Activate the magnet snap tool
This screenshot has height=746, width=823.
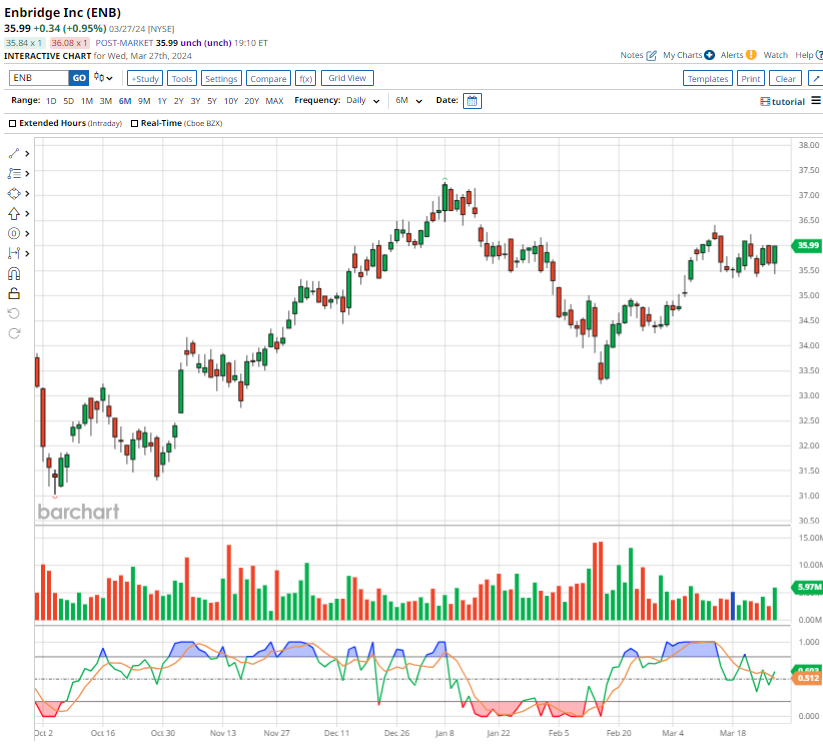click(x=14, y=273)
